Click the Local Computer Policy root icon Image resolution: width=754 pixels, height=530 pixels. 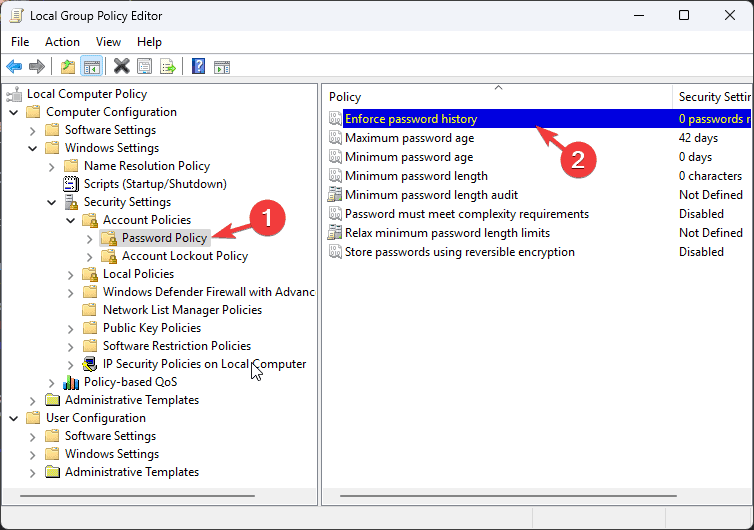14,94
